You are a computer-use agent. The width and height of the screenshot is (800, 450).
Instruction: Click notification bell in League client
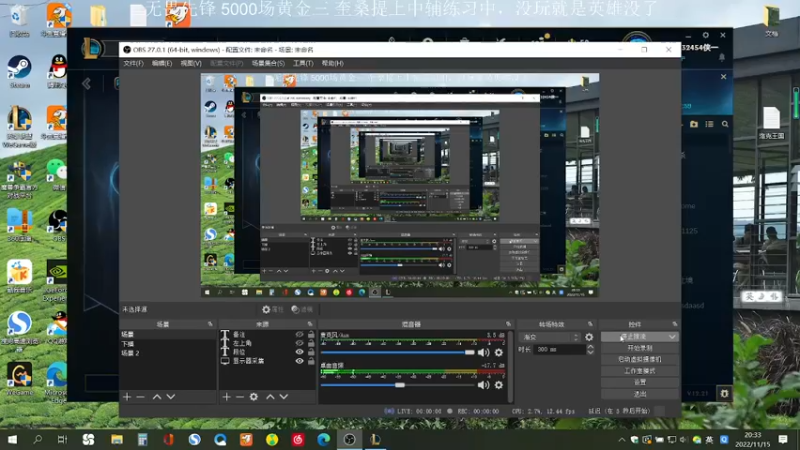tap(722, 58)
